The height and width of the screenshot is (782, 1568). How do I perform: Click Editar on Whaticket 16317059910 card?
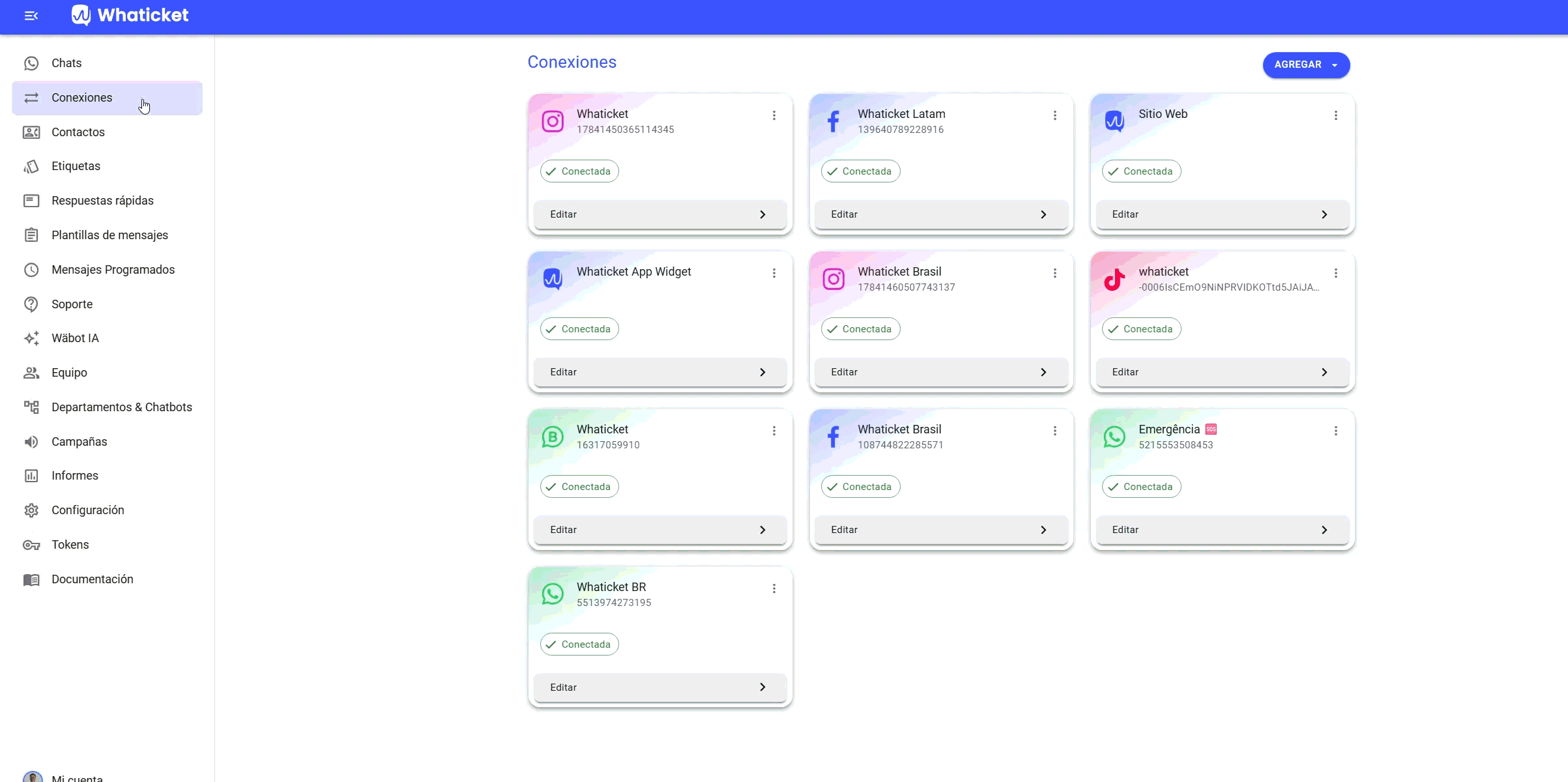[660, 530]
